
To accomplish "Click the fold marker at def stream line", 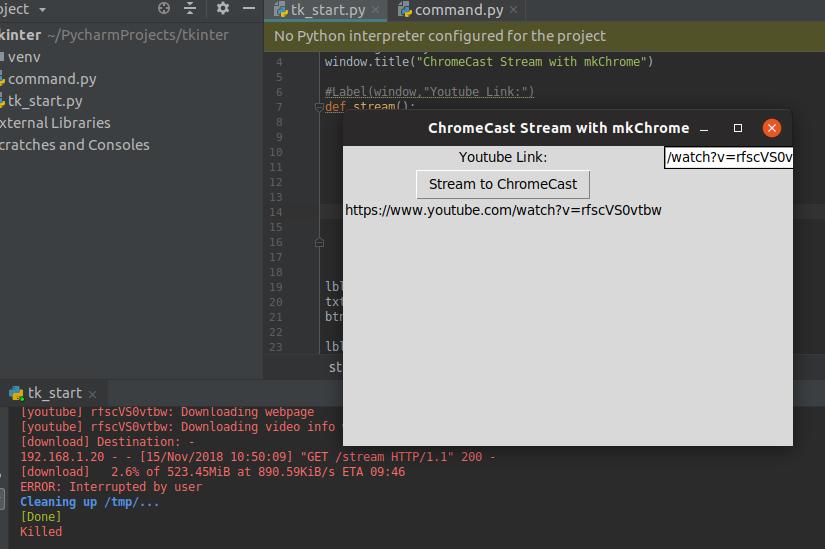I will coord(319,107).
